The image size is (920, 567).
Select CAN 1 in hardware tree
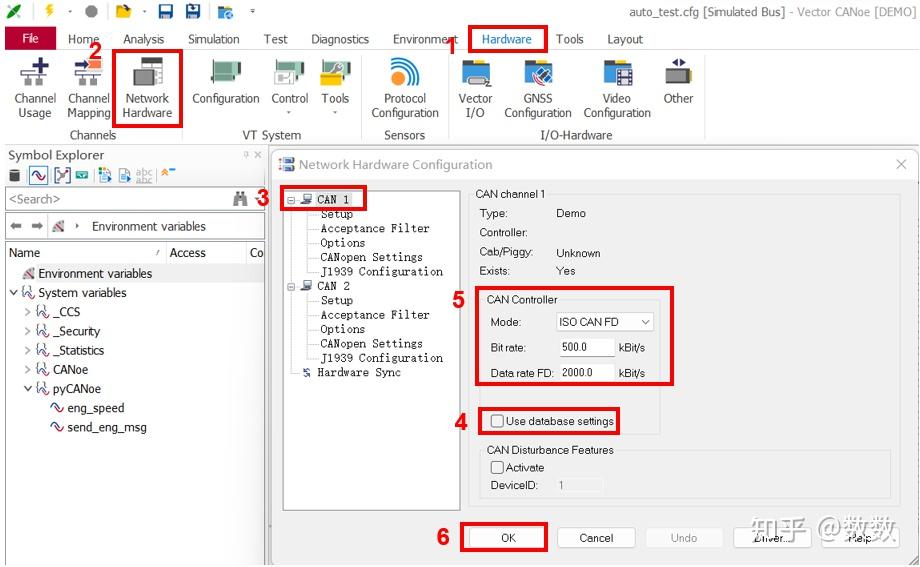[x=333, y=199]
